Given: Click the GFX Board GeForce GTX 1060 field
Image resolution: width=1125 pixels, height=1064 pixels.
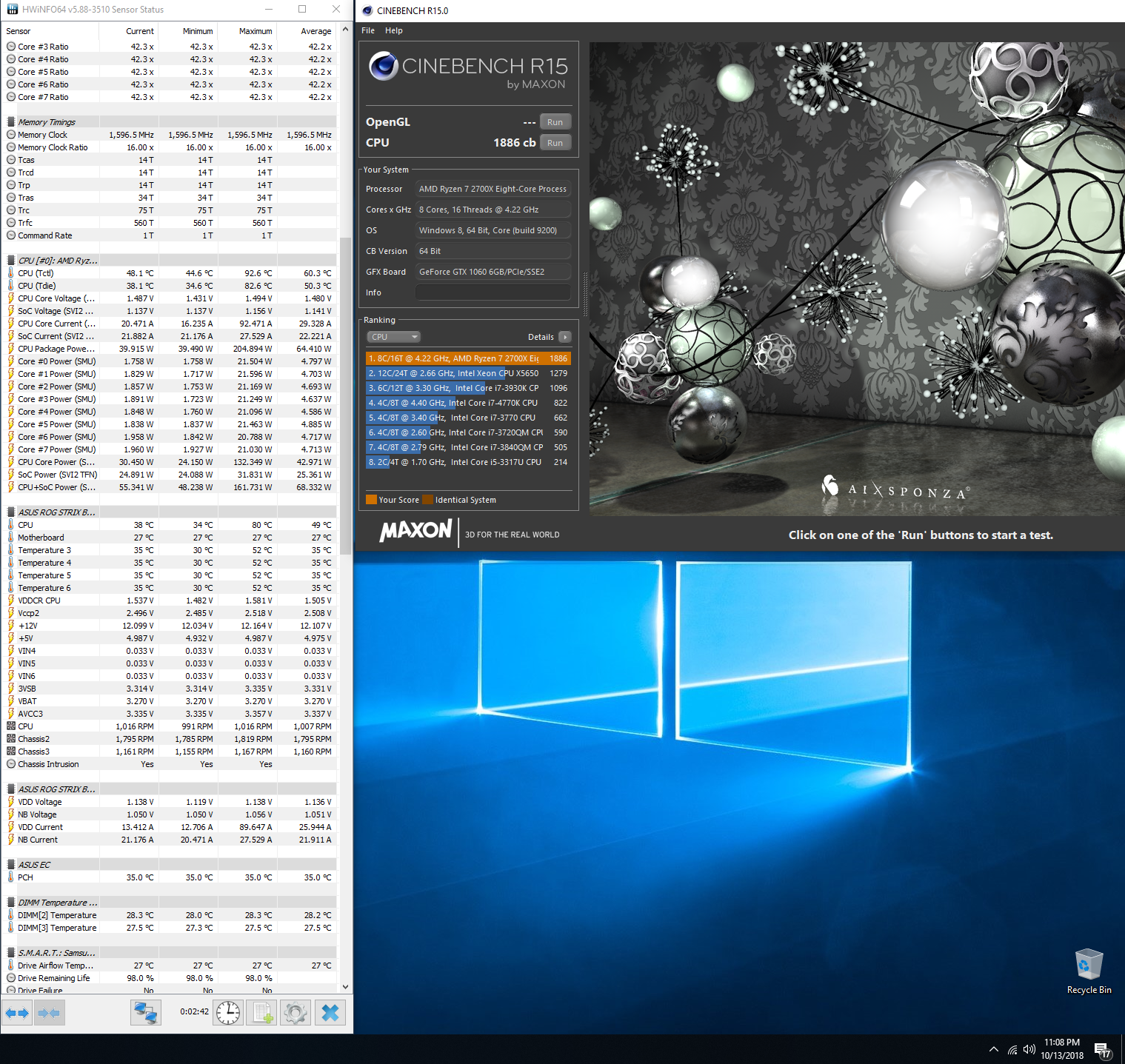Looking at the screenshot, I should point(493,272).
